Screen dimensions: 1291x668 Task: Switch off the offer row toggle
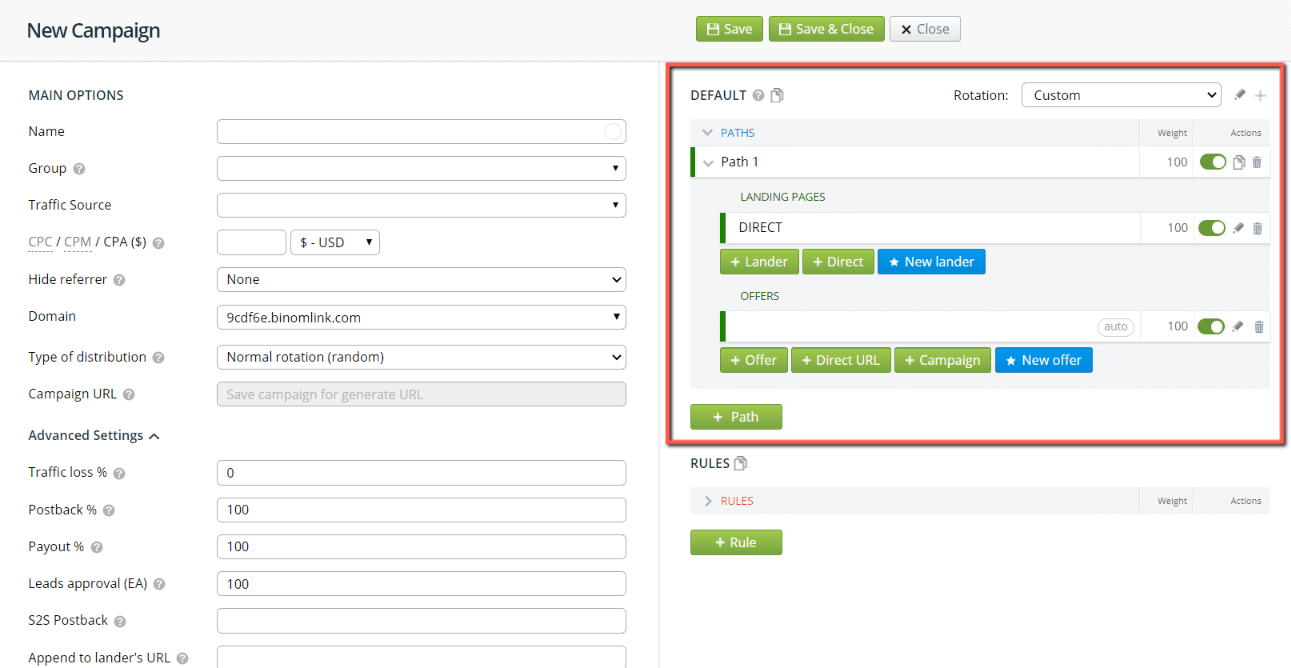pos(1211,326)
